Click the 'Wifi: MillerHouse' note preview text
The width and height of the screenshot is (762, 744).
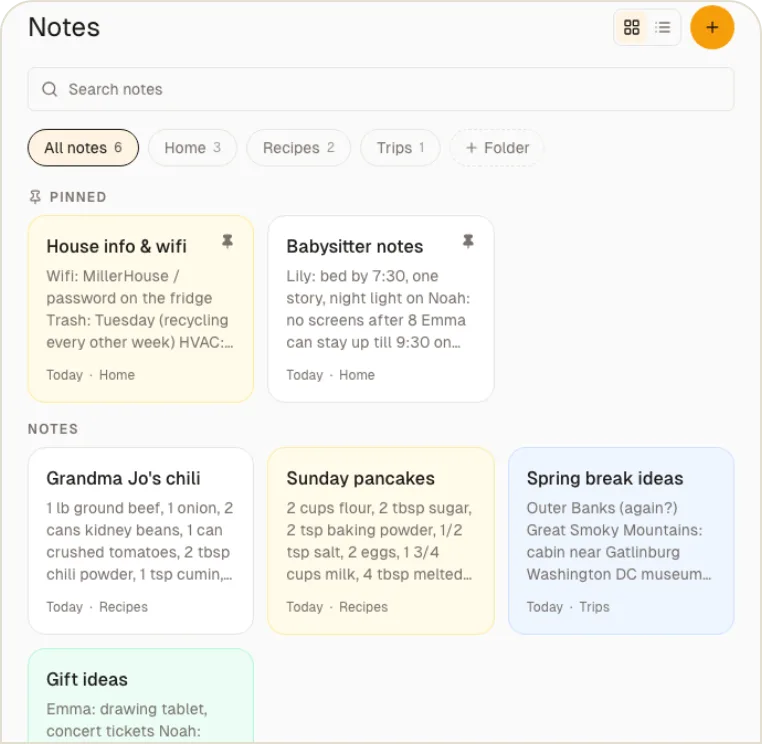tap(139, 309)
